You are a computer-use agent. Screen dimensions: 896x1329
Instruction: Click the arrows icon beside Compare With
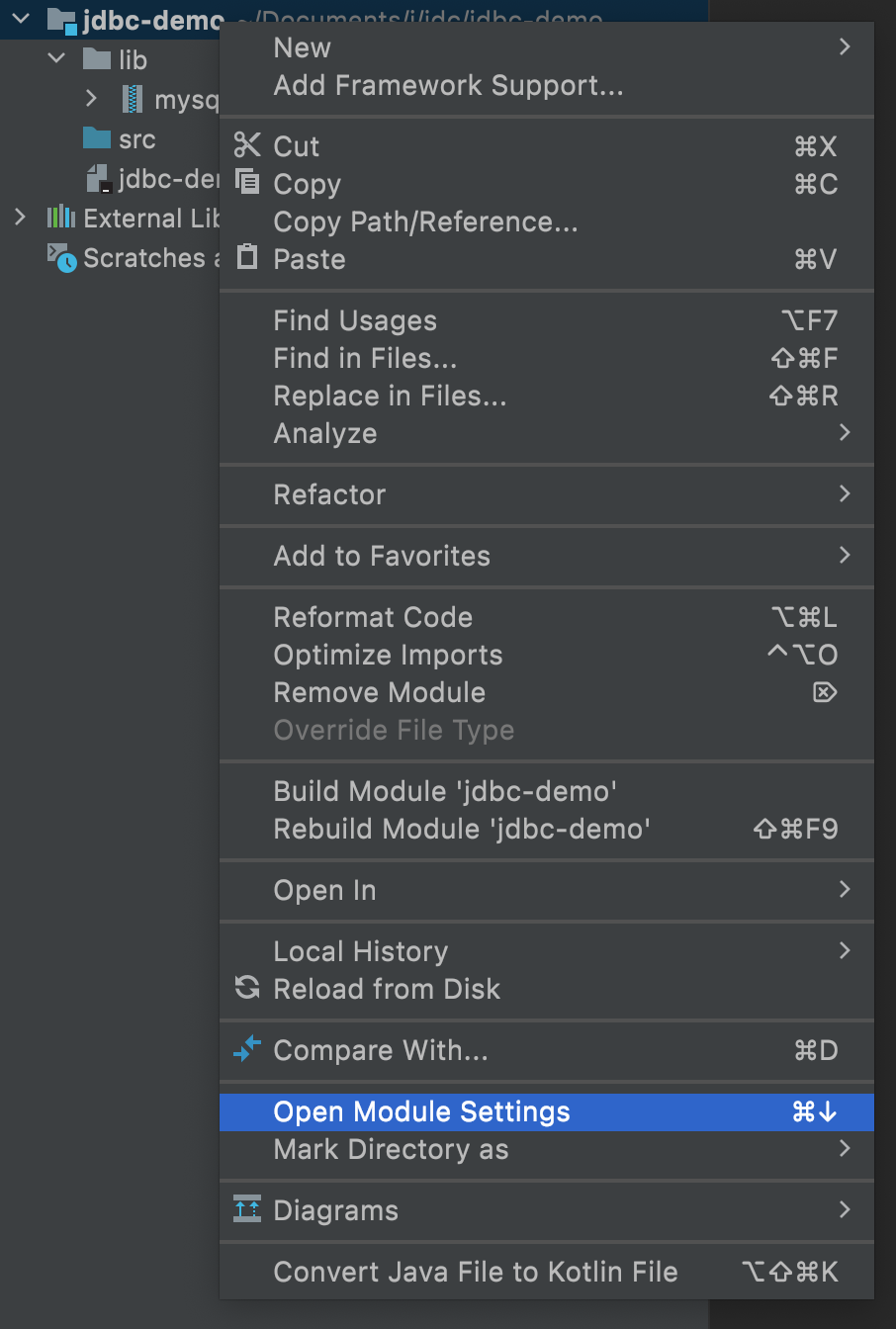246,1050
